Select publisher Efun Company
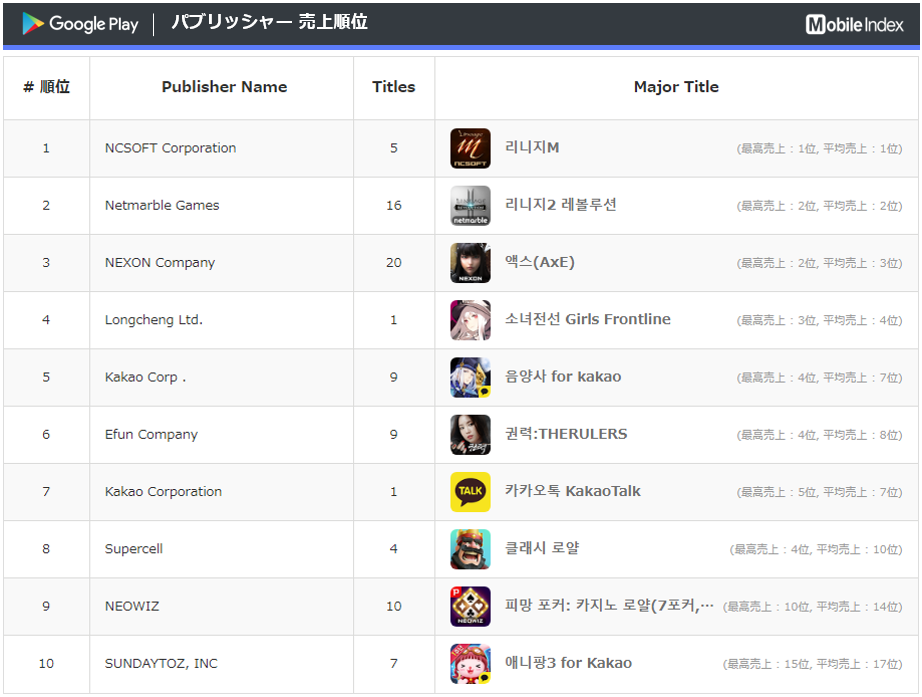The image size is (922, 697). point(151,435)
